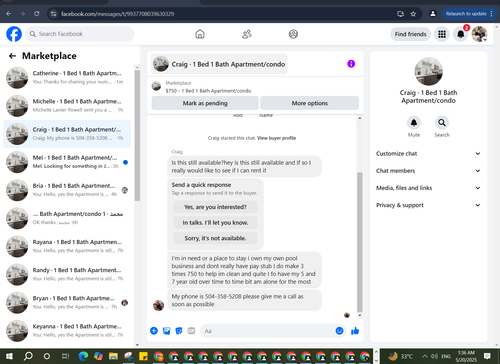Open Mel's unread apartment conversation
Viewport: 500px width, 364px height.
[67, 162]
